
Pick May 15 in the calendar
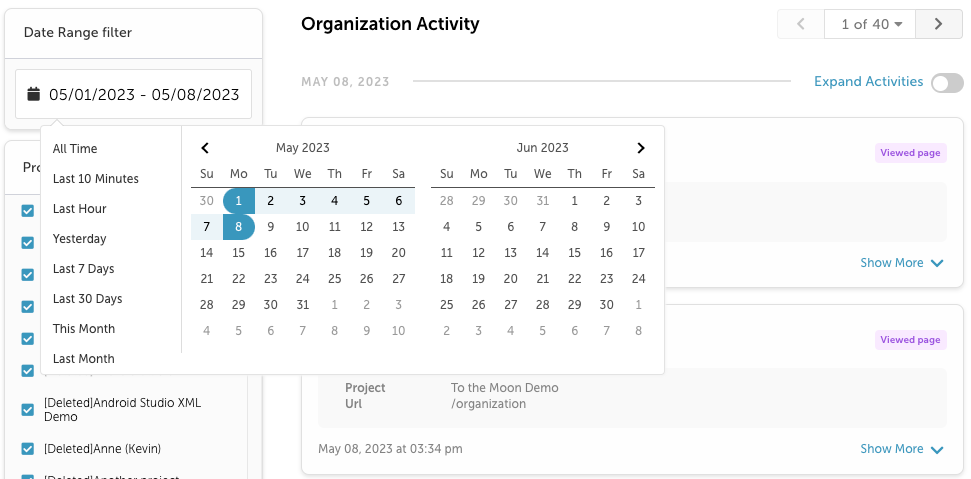(x=238, y=252)
